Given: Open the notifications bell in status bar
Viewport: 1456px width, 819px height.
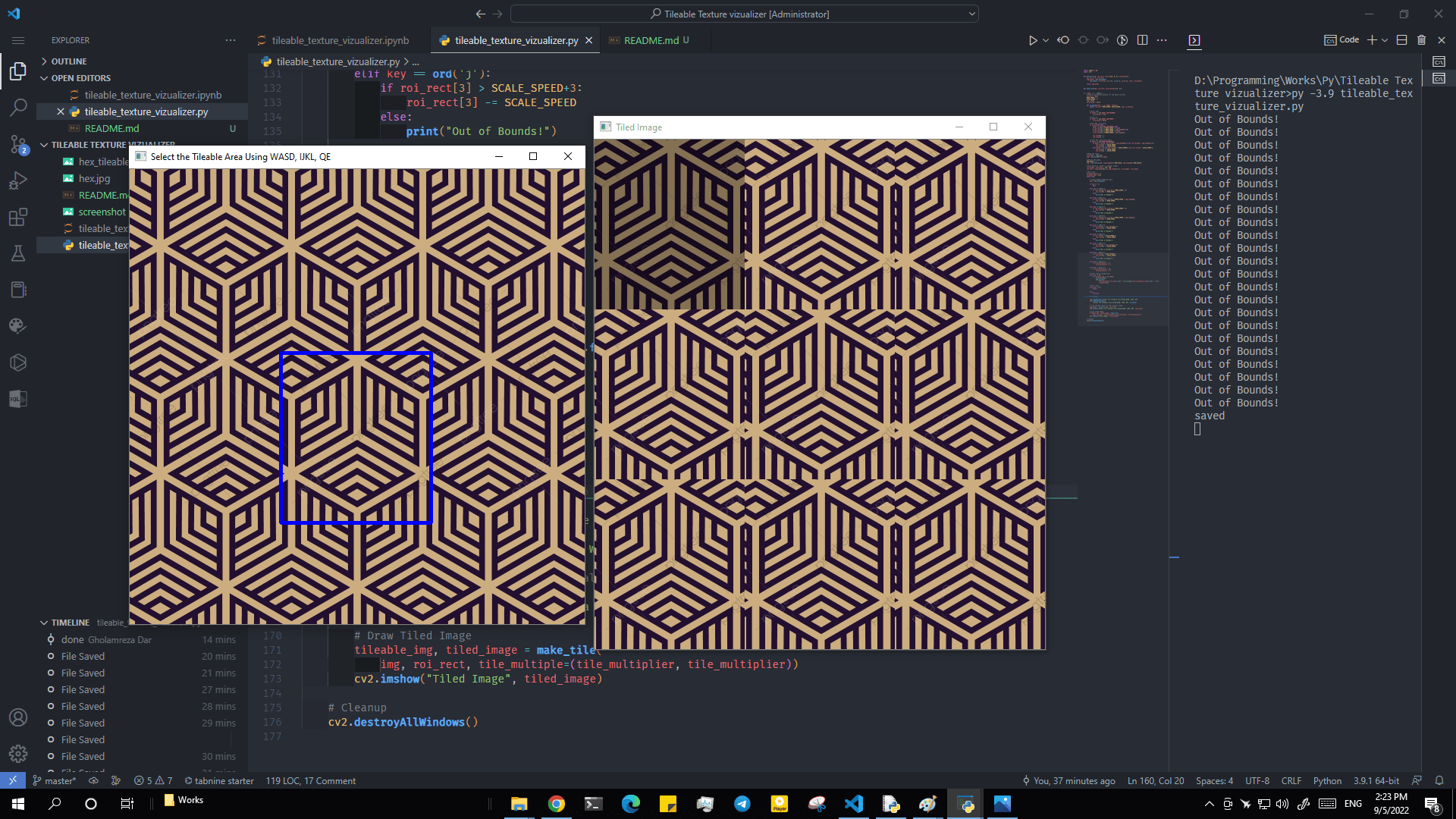Looking at the screenshot, I should pos(1439,780).
